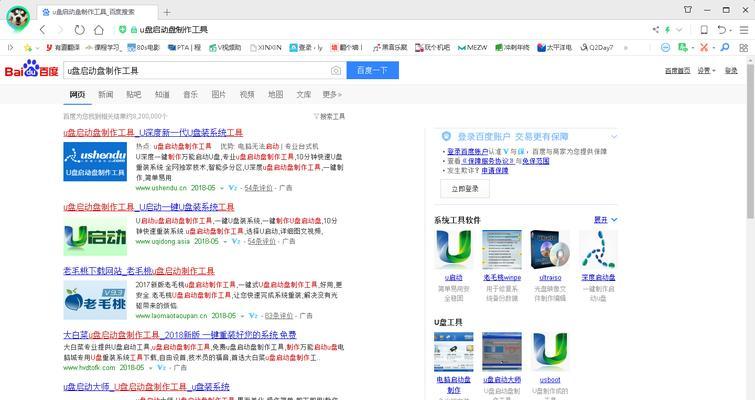Click the undo closed tab icon
Screen dimensions: 755x400
pyautogui.click(x=721, y=30)
